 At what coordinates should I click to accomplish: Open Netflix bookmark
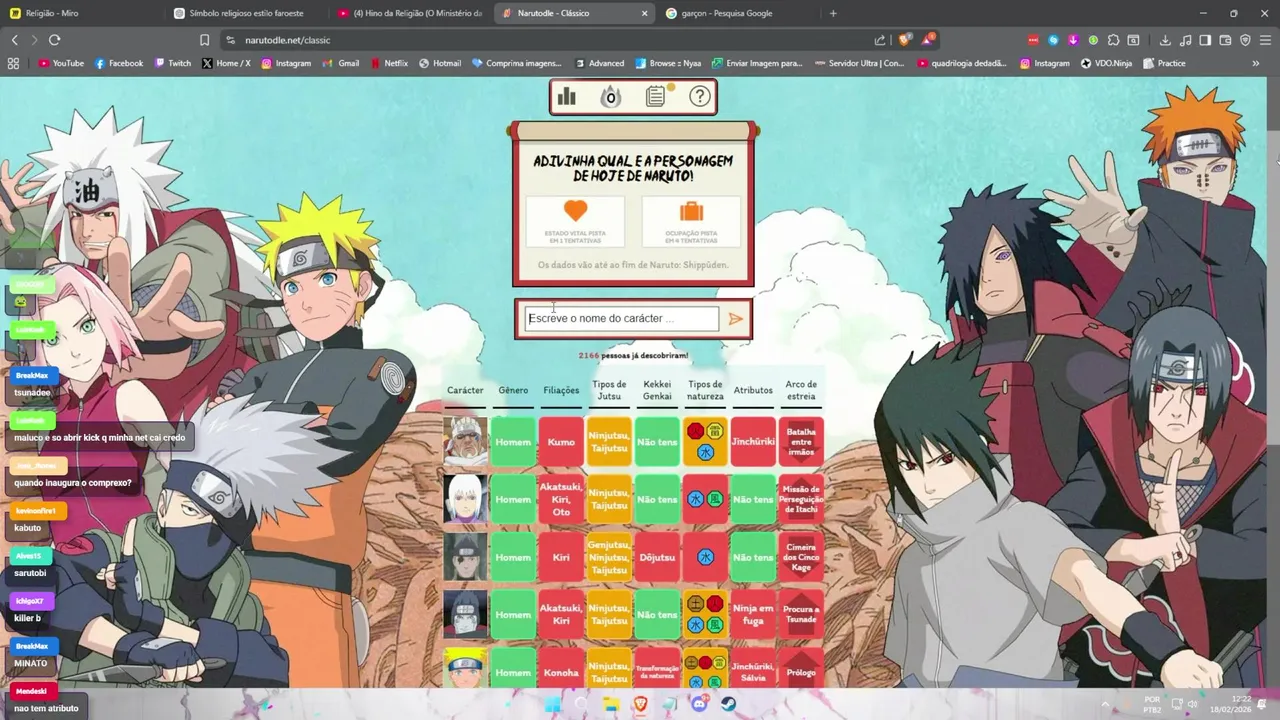(388, 63)
